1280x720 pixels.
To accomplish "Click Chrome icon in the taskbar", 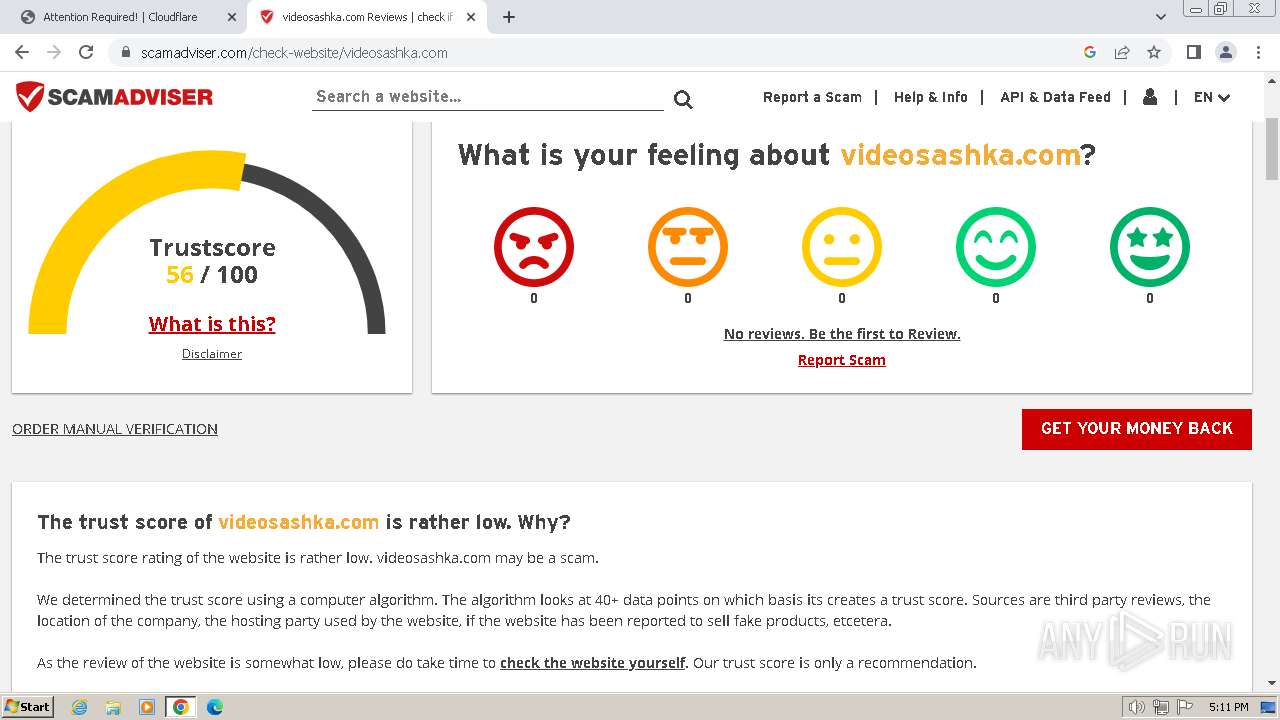I will tap(181, 707).
